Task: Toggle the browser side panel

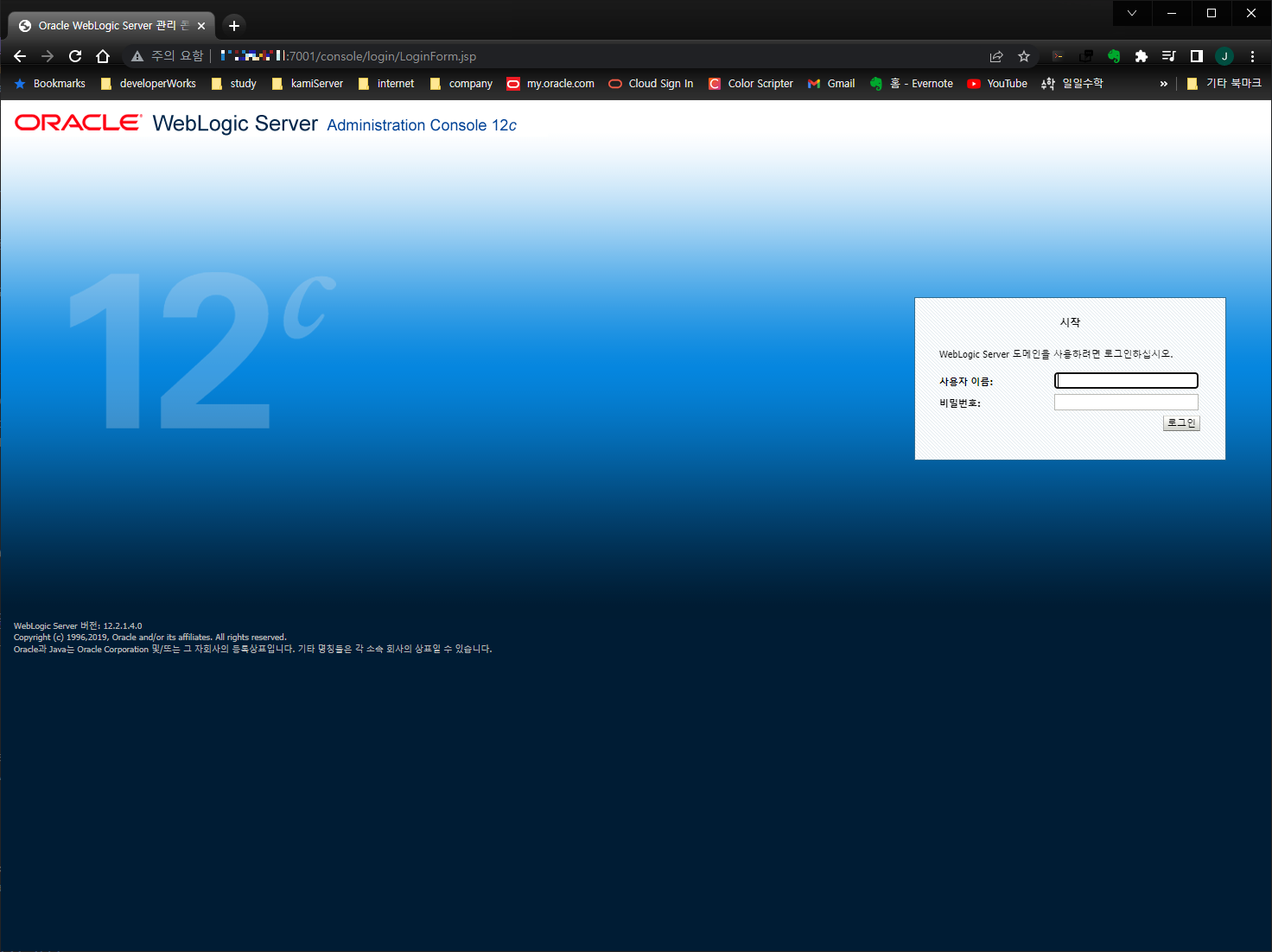Action: pos(1197,56)
